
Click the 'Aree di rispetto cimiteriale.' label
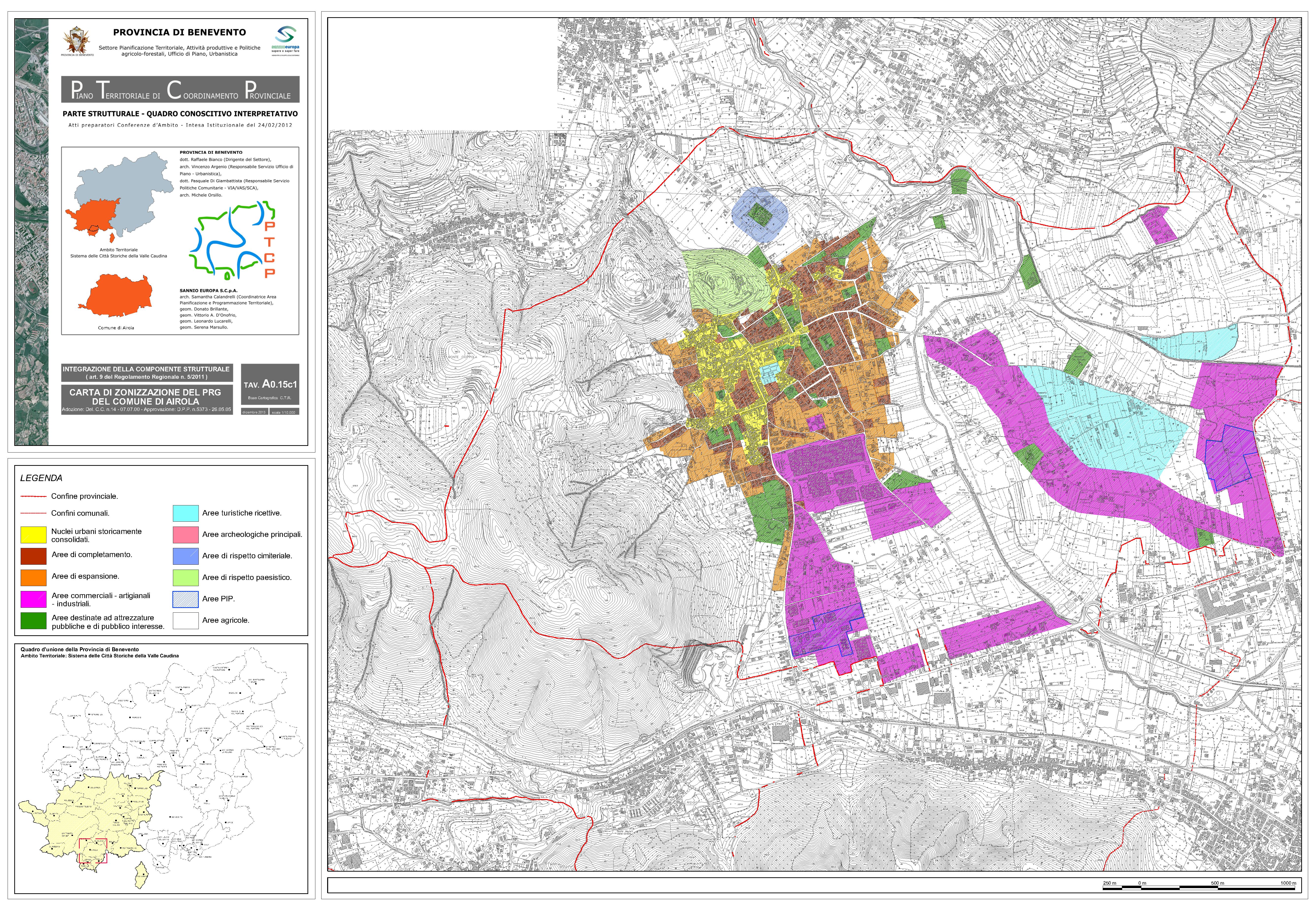click(247, 556)
